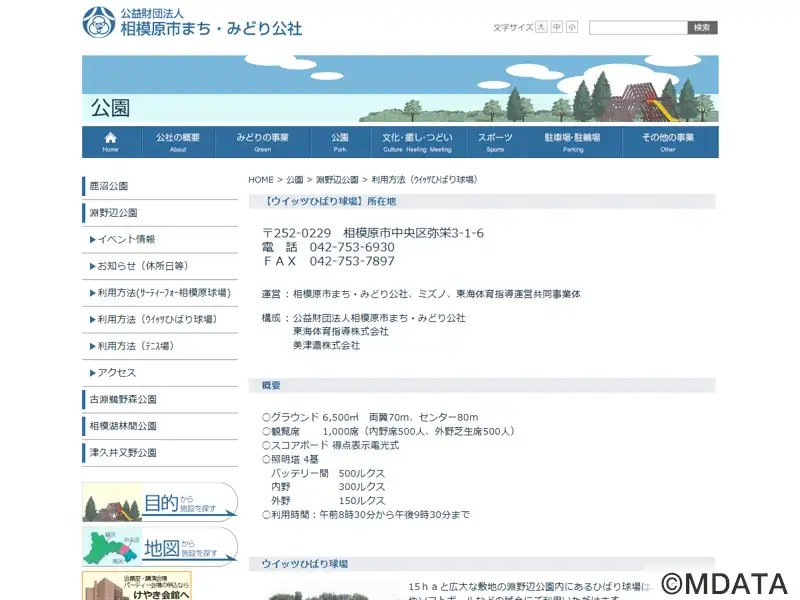The width and height of the screenshot is (800, 600).
Task: Open 利用方法(テニス場) sidebar link
Action: (x=135, y=346)
